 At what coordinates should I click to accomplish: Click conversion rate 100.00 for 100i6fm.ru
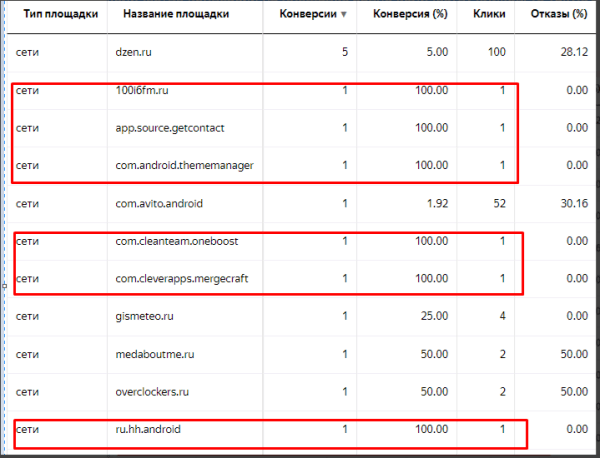[x=432, y=90]
